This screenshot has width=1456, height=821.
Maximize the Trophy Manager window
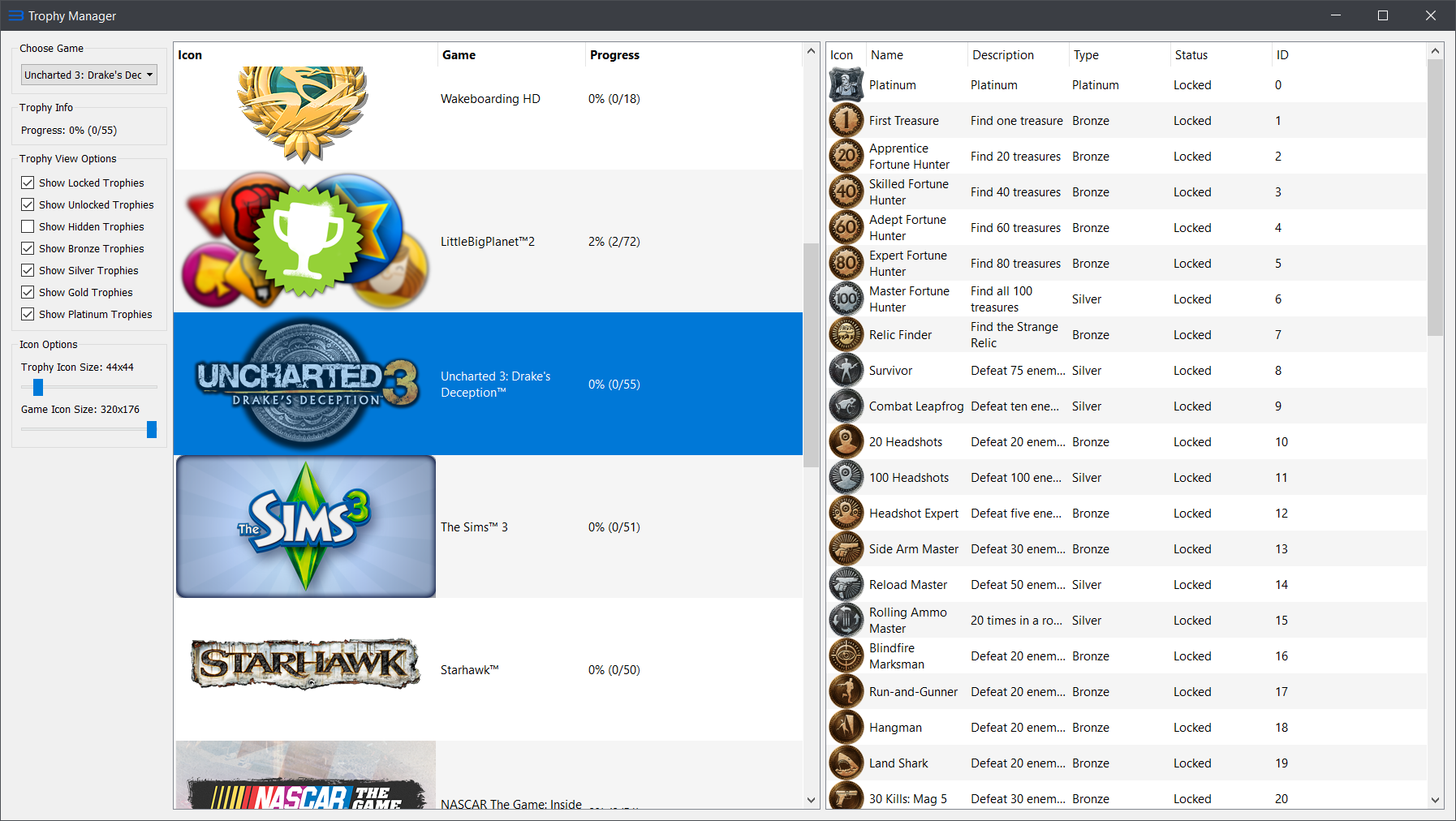click(1383, 15)
